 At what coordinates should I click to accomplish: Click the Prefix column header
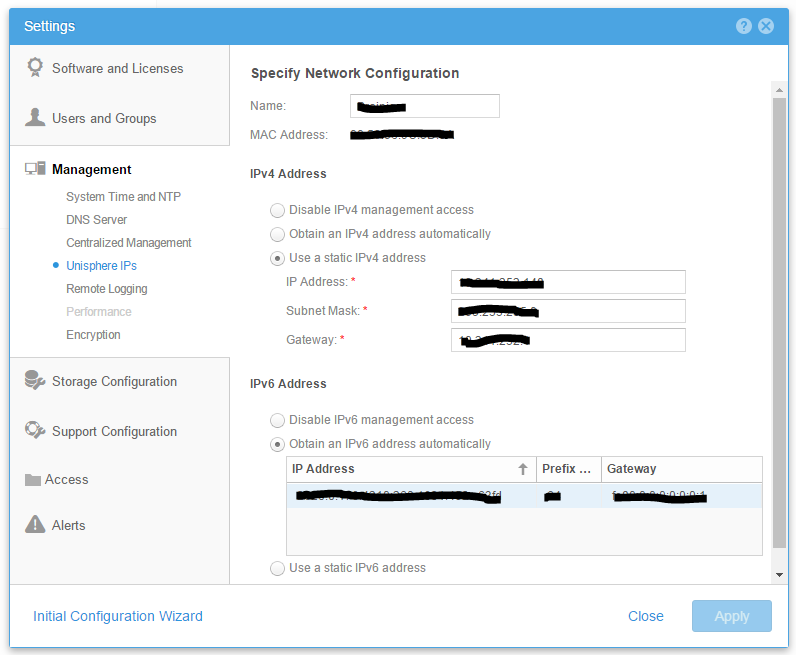(x=566, y=469)
